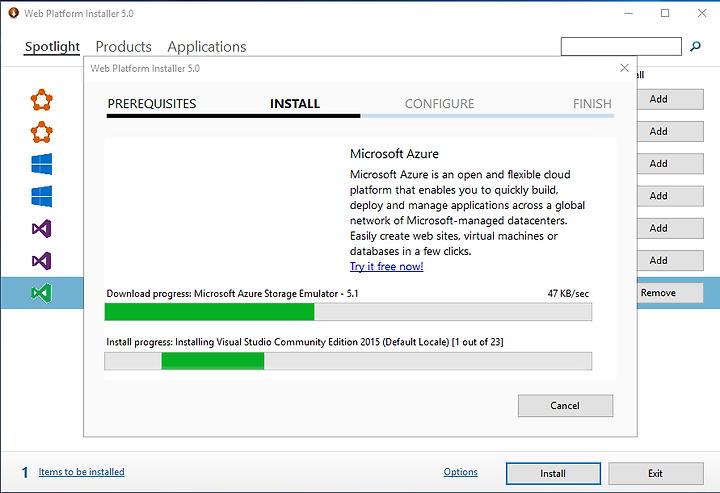Click the search magnifier icon
Viewport: 720px width, 493px height.
coord(695,46)
